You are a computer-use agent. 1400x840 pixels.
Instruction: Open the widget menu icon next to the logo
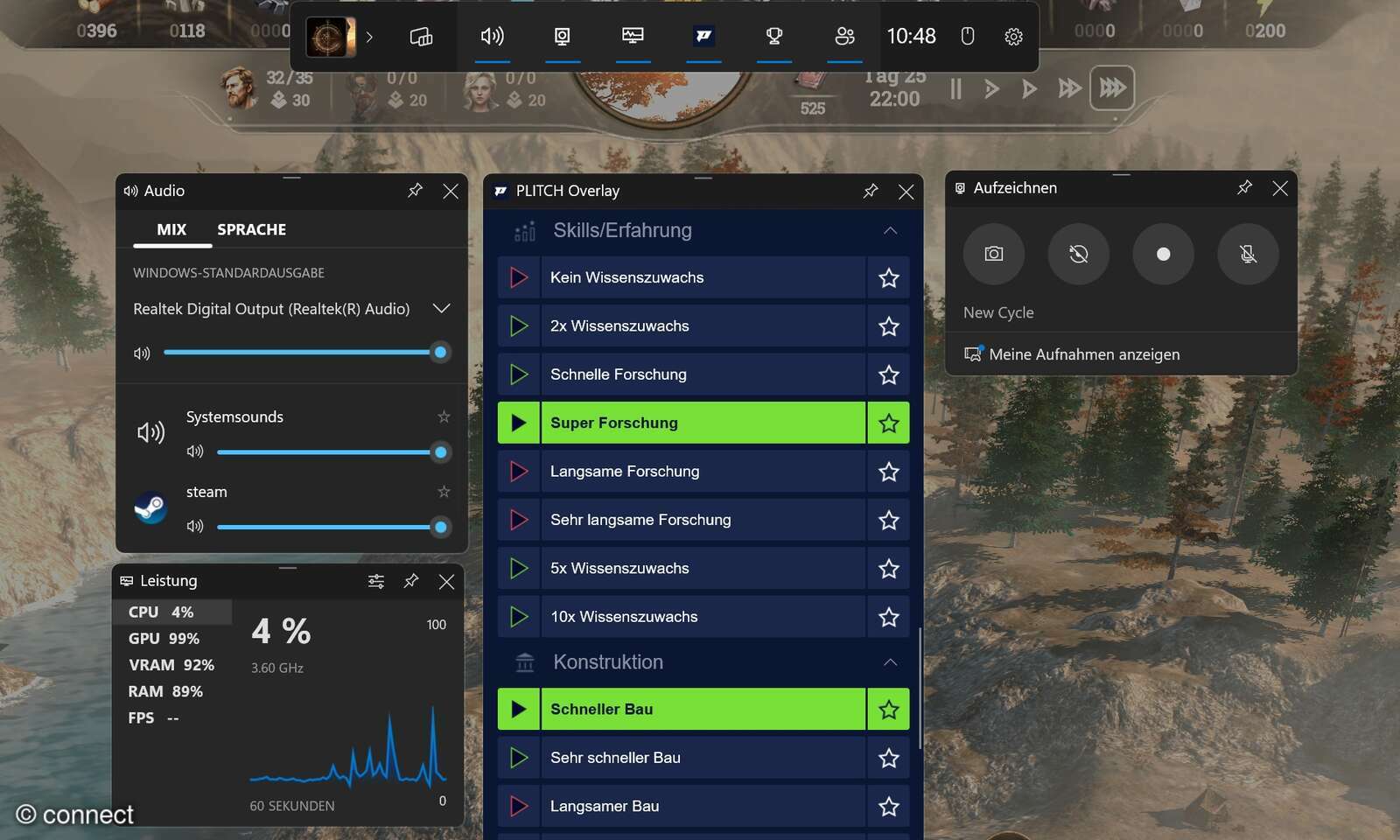[421, 37]
